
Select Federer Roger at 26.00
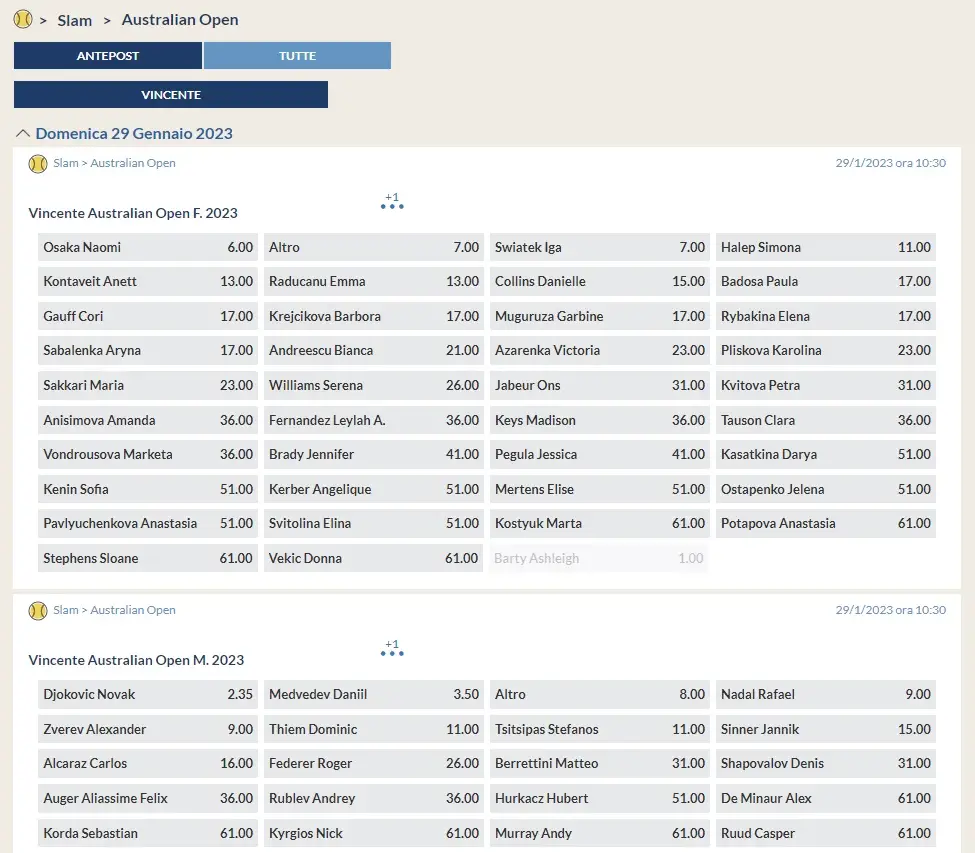(x=374, y=763)
